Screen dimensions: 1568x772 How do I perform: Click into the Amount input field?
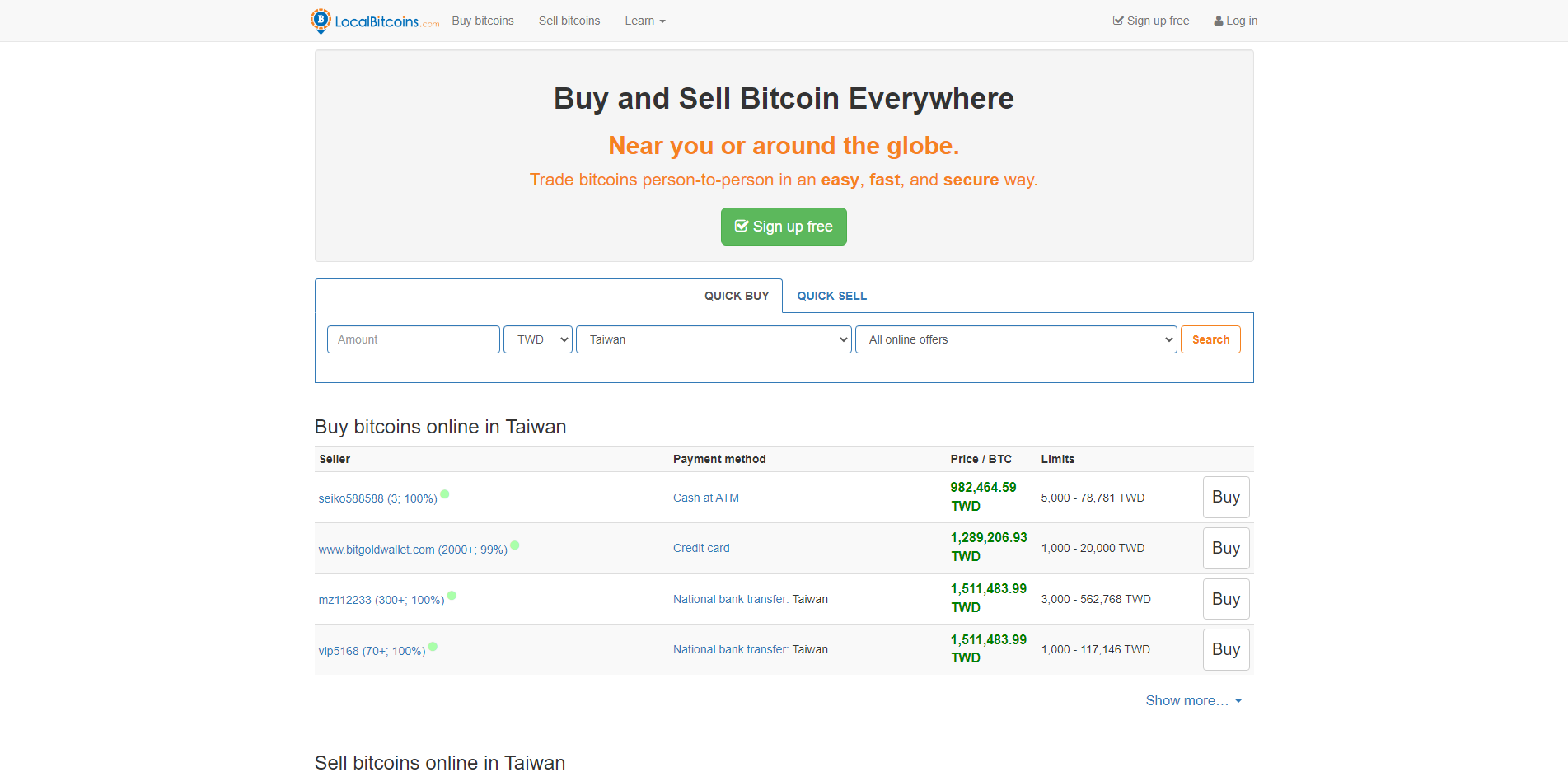coord(414,339)
